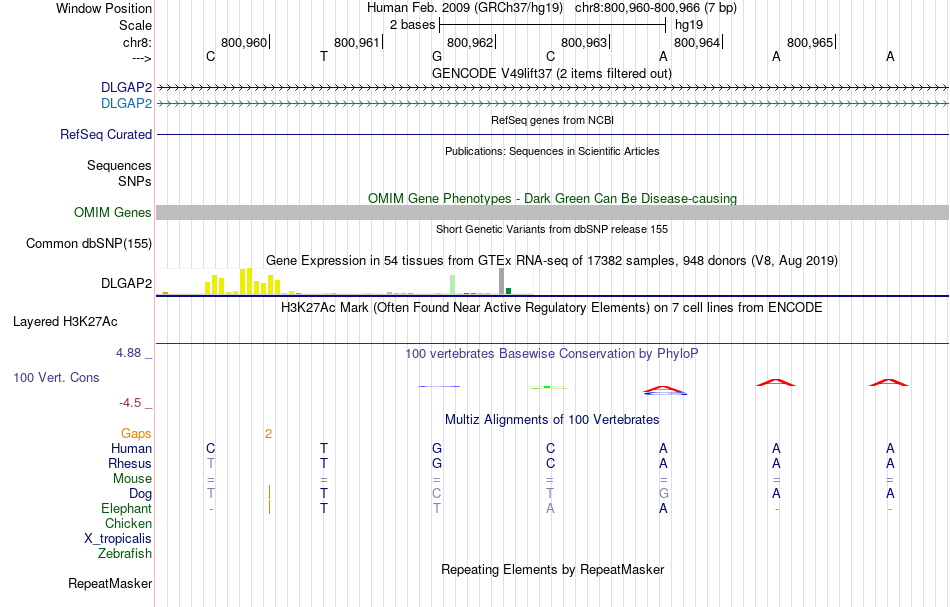Click the Publications Sequences in Scientific Articles title
This screenshot has width=950, height=607.
[551, 151]
